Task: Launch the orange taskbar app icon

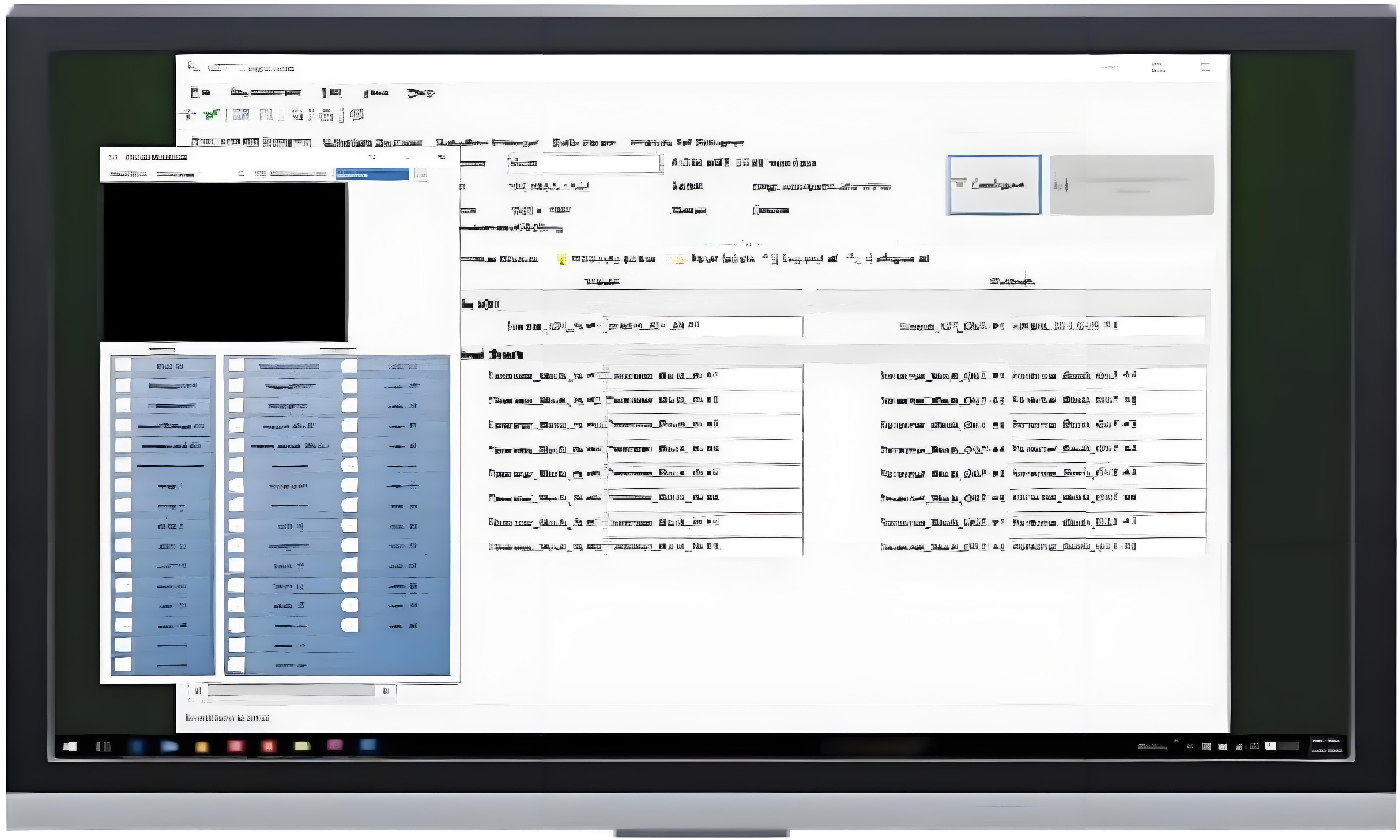Action: click(x=202, y=747)
